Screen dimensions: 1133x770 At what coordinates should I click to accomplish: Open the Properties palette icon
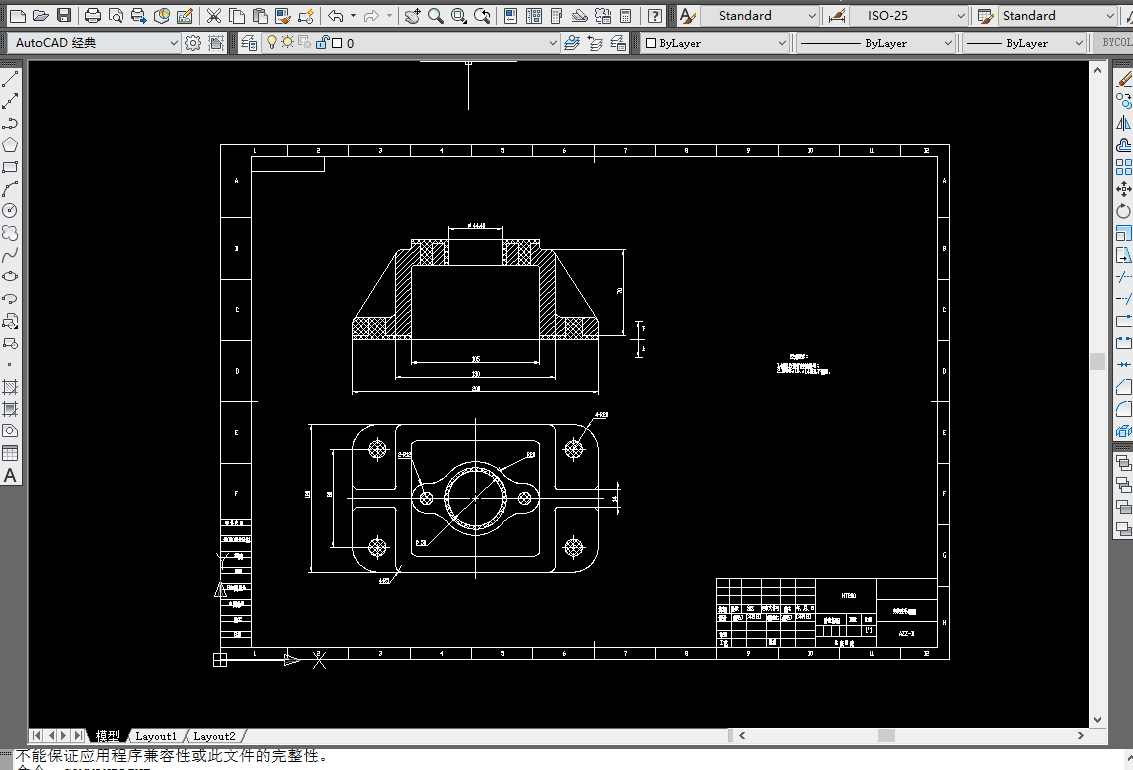point(511,15)
